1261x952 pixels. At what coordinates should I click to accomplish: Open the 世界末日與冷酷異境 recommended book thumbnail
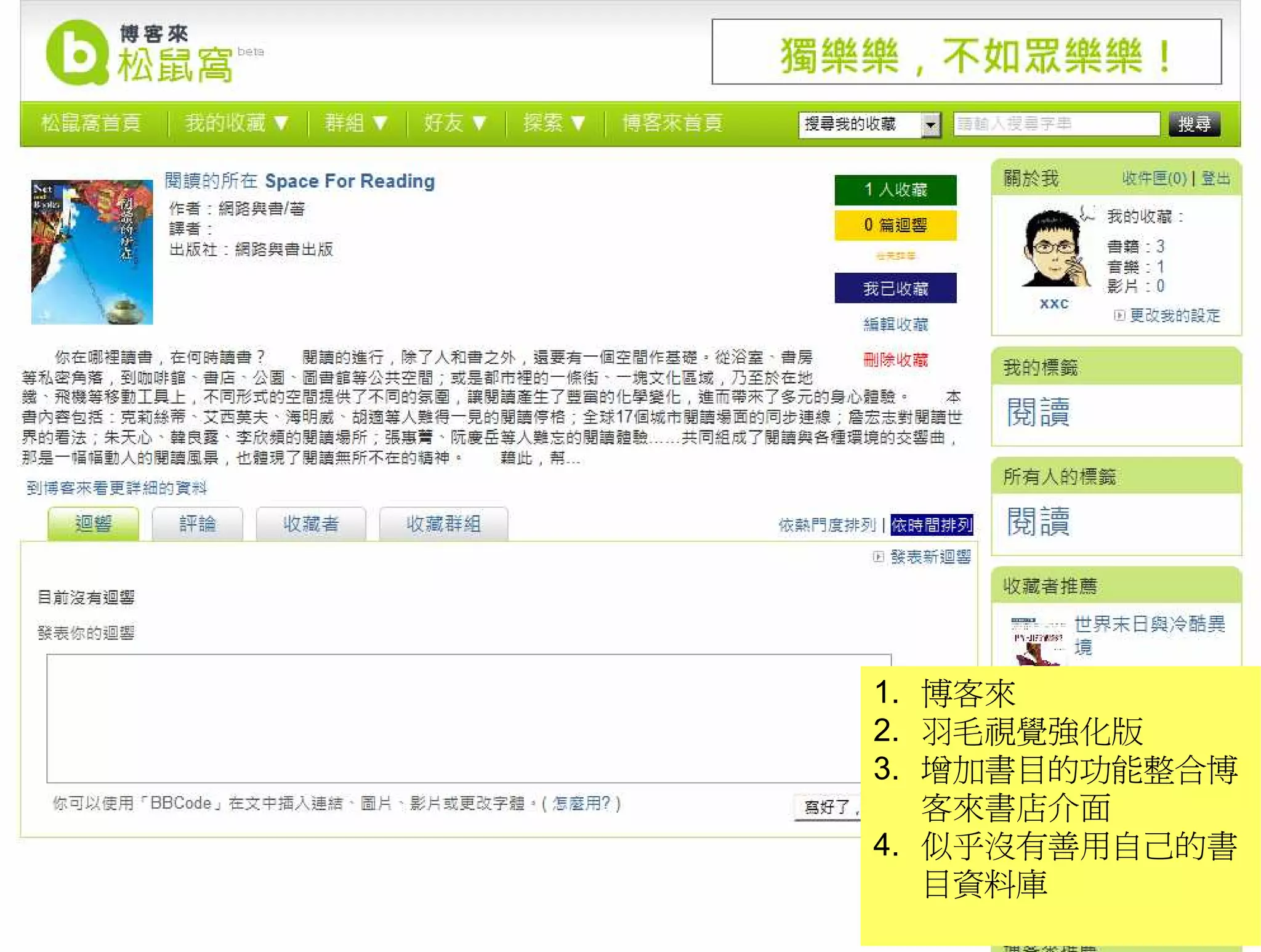pyautogui.click(x=1038, y=640)
